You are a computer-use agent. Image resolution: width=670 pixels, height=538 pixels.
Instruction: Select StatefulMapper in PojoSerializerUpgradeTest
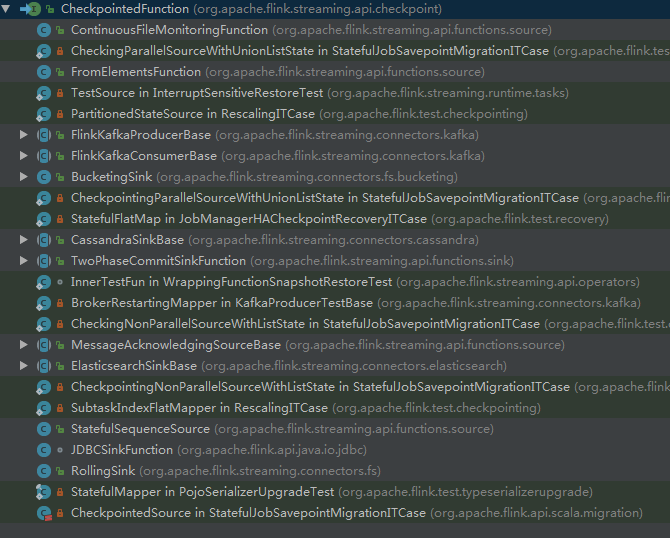(335, 491)
